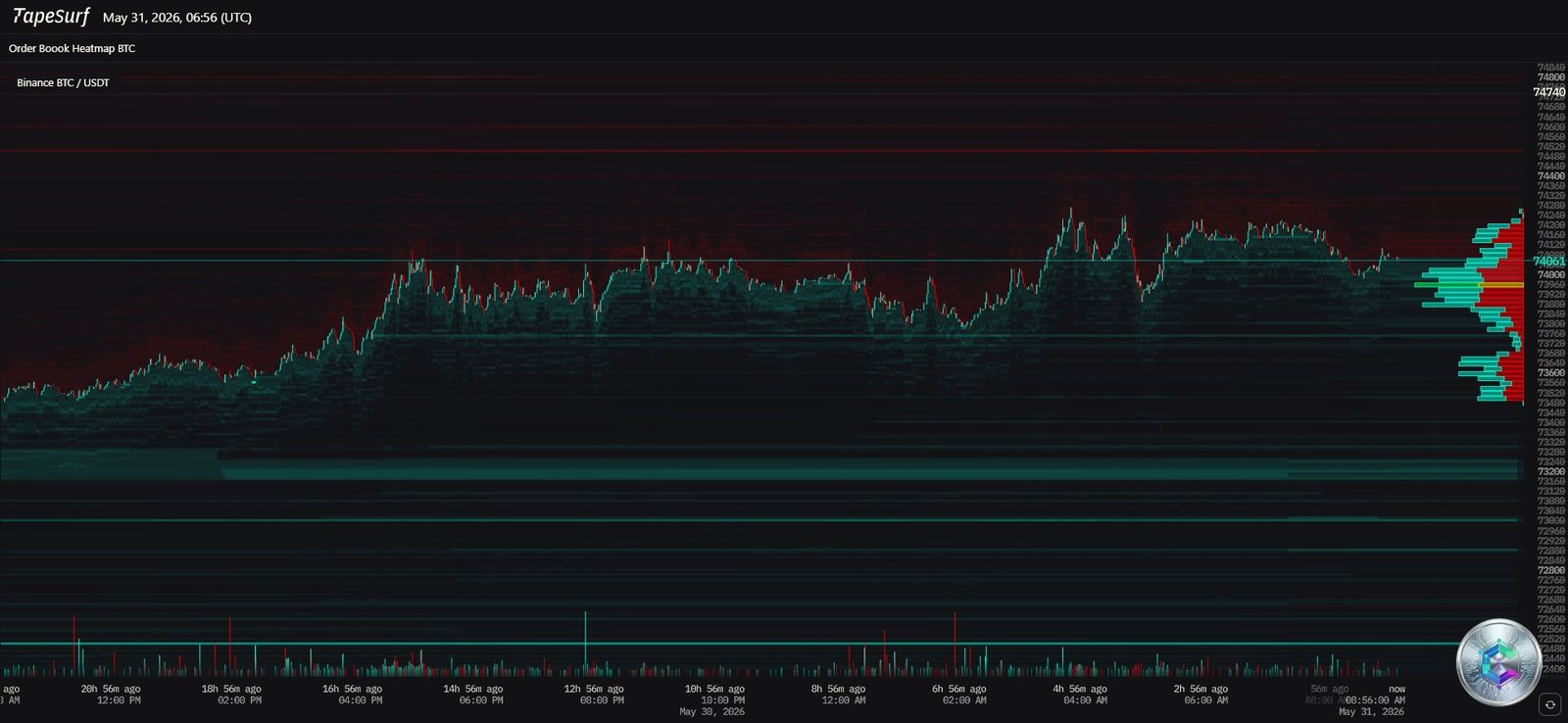Click the '20h 56m ago' time axis label

point(110,689)
